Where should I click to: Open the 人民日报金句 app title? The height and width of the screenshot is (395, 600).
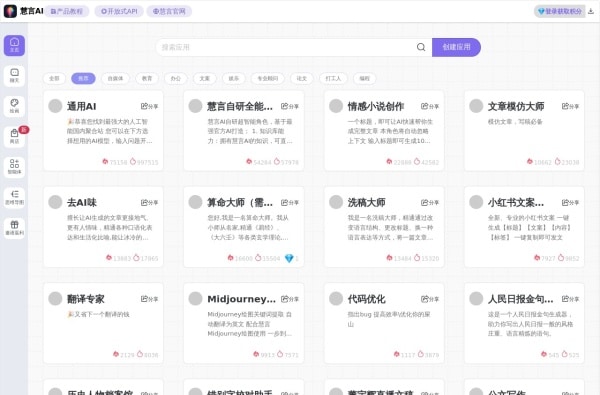(520, 299)
